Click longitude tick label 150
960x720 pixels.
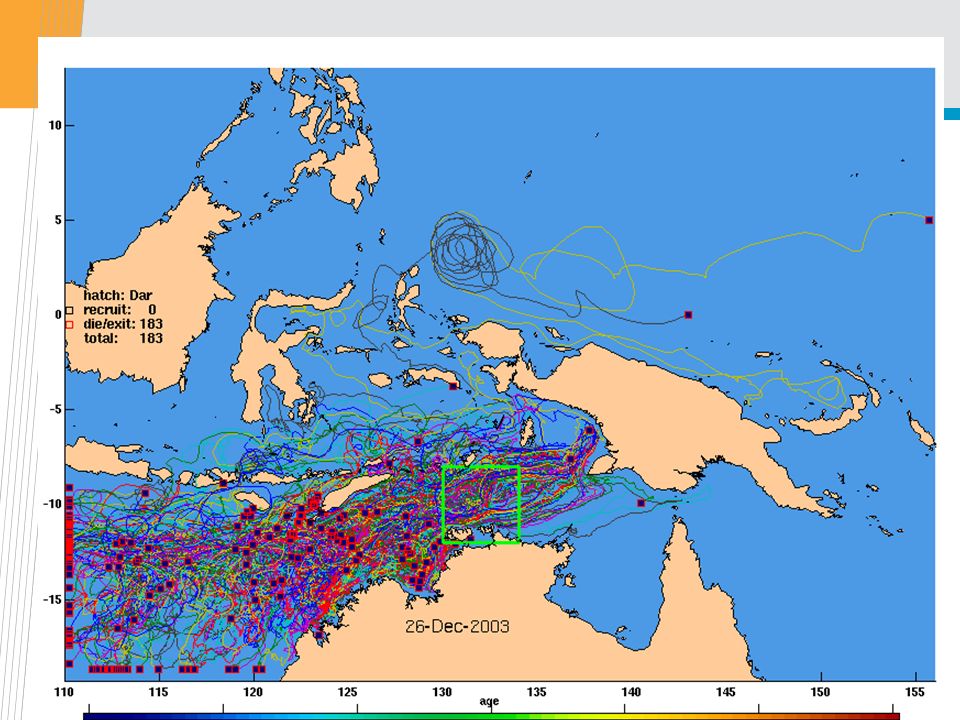pos(820,692)
